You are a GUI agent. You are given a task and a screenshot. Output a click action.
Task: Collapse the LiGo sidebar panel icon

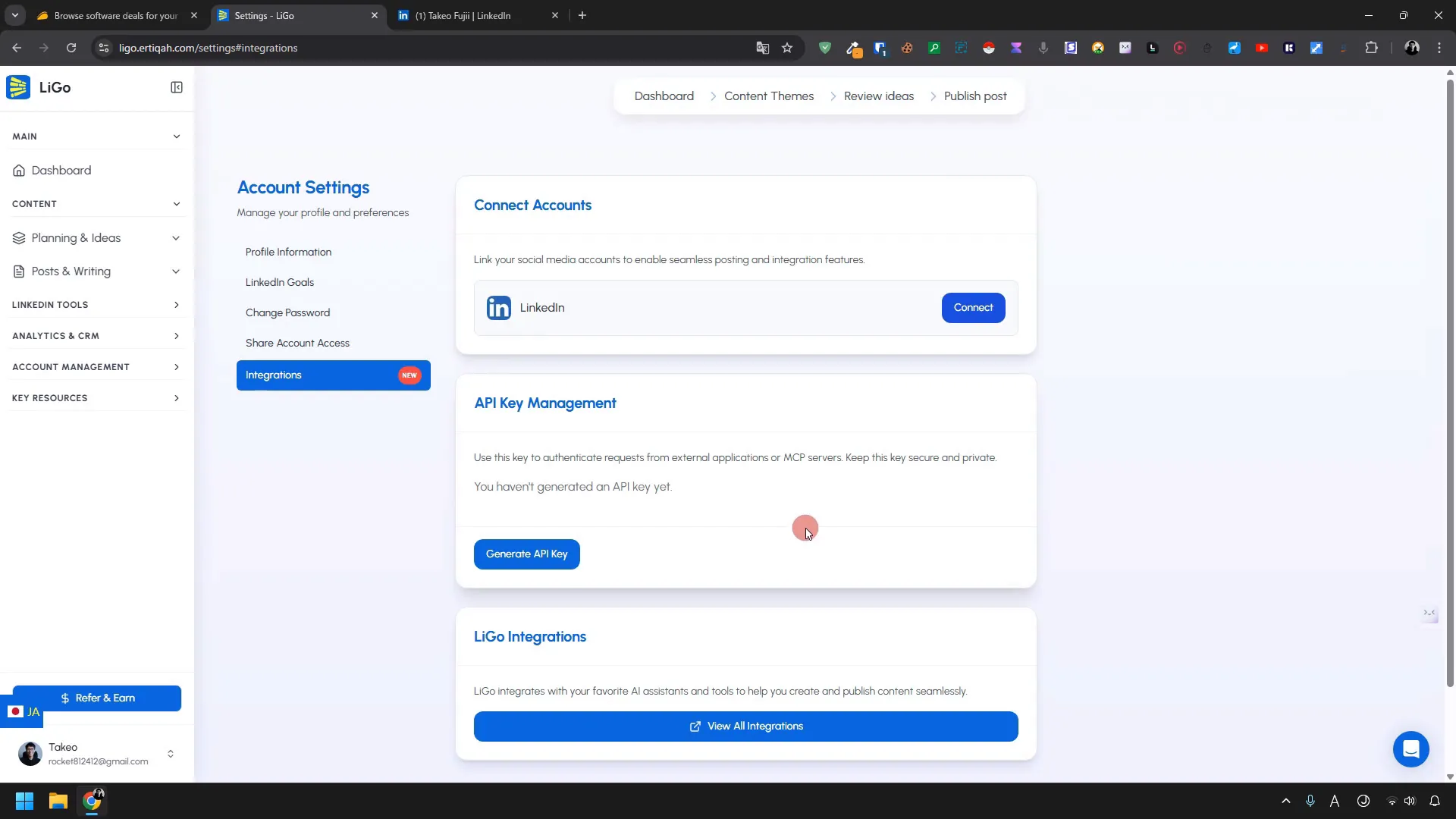tap(177, 87)
